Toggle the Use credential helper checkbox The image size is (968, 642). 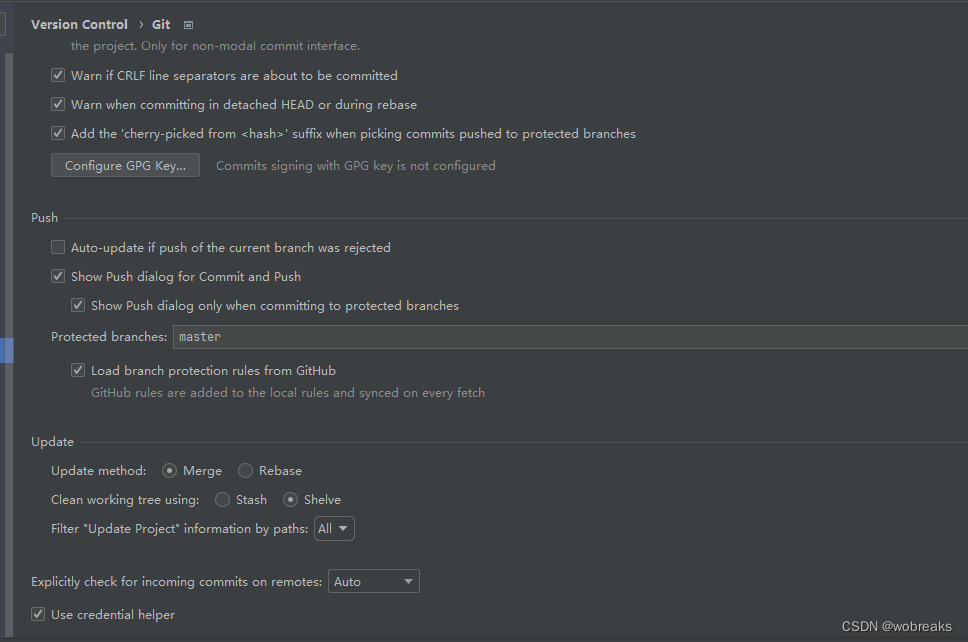[38, 614]
